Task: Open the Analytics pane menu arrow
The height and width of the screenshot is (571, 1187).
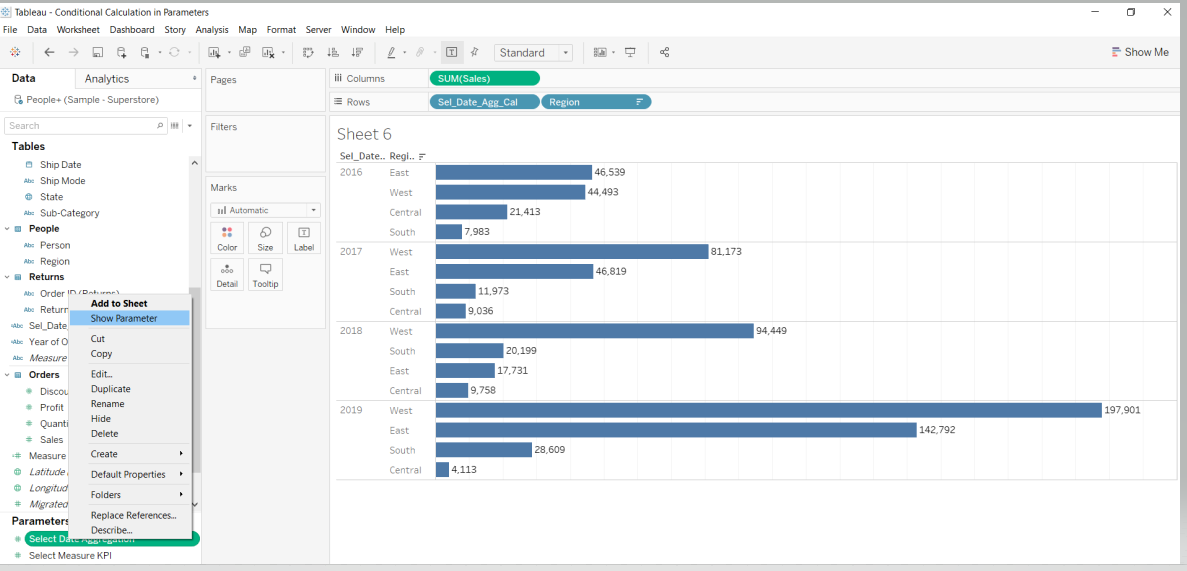Action: tap(195, 79)
